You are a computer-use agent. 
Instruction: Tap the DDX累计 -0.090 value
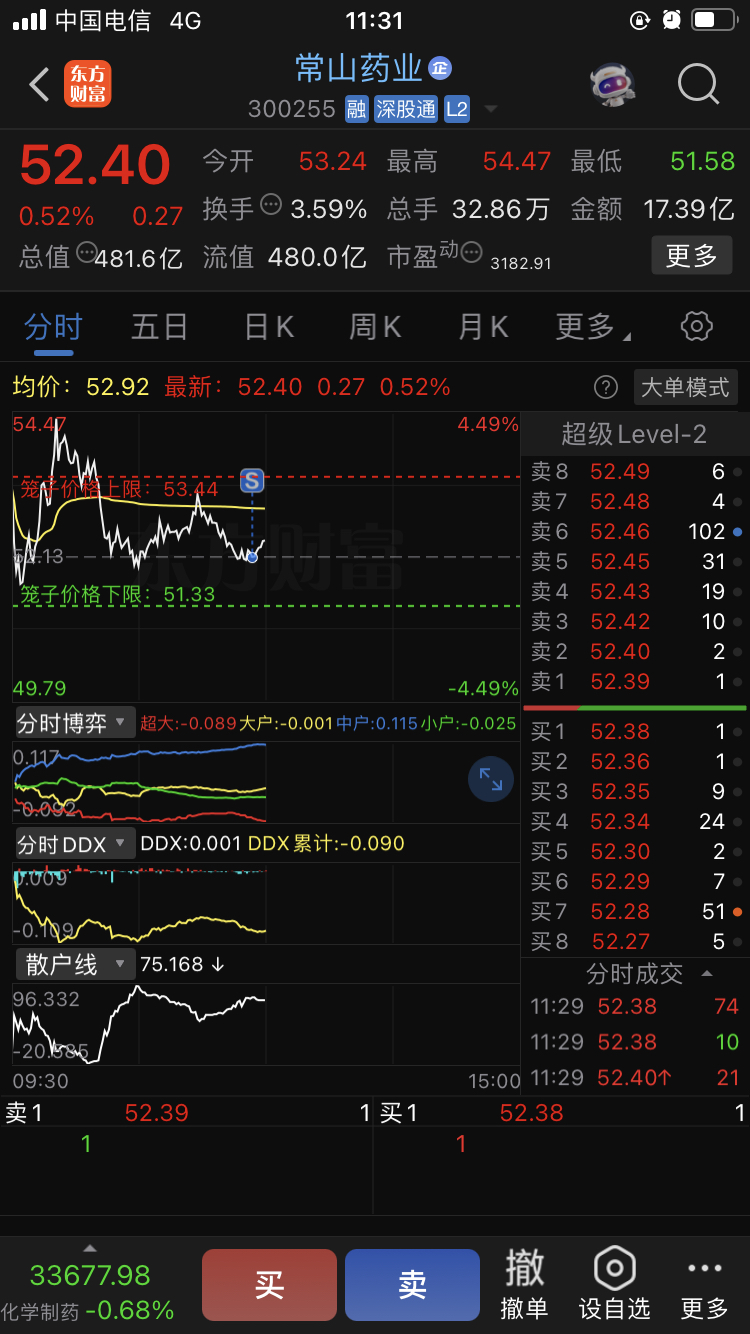(326, 844)
